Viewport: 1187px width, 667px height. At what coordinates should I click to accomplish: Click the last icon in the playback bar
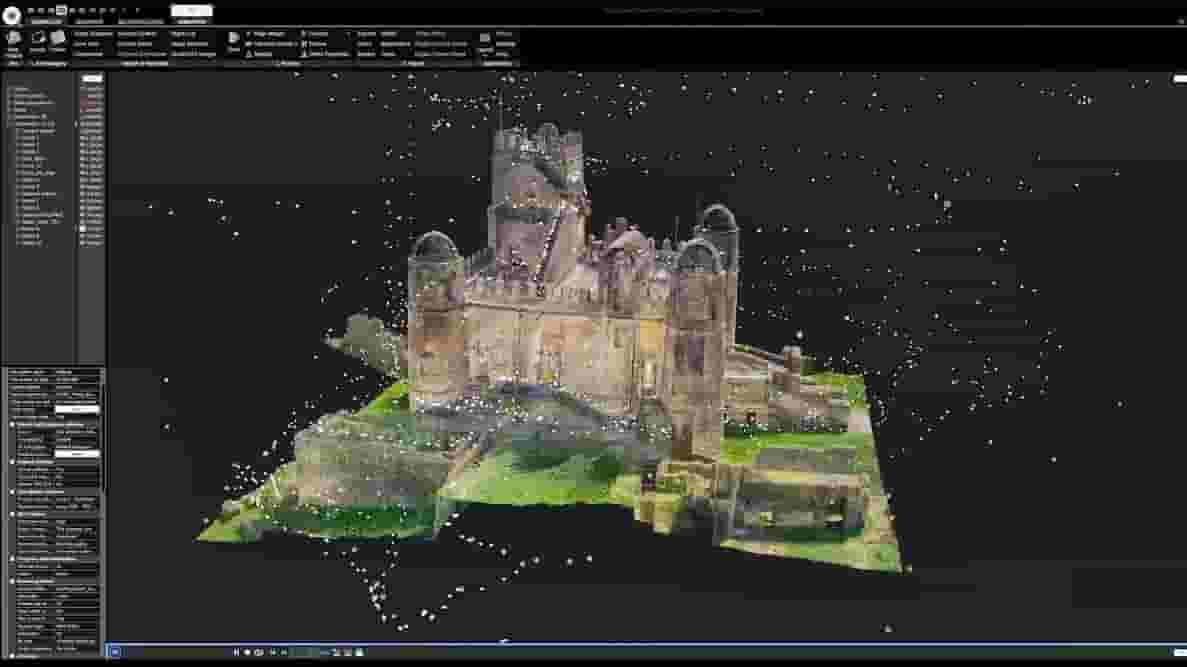coord(359,652)
